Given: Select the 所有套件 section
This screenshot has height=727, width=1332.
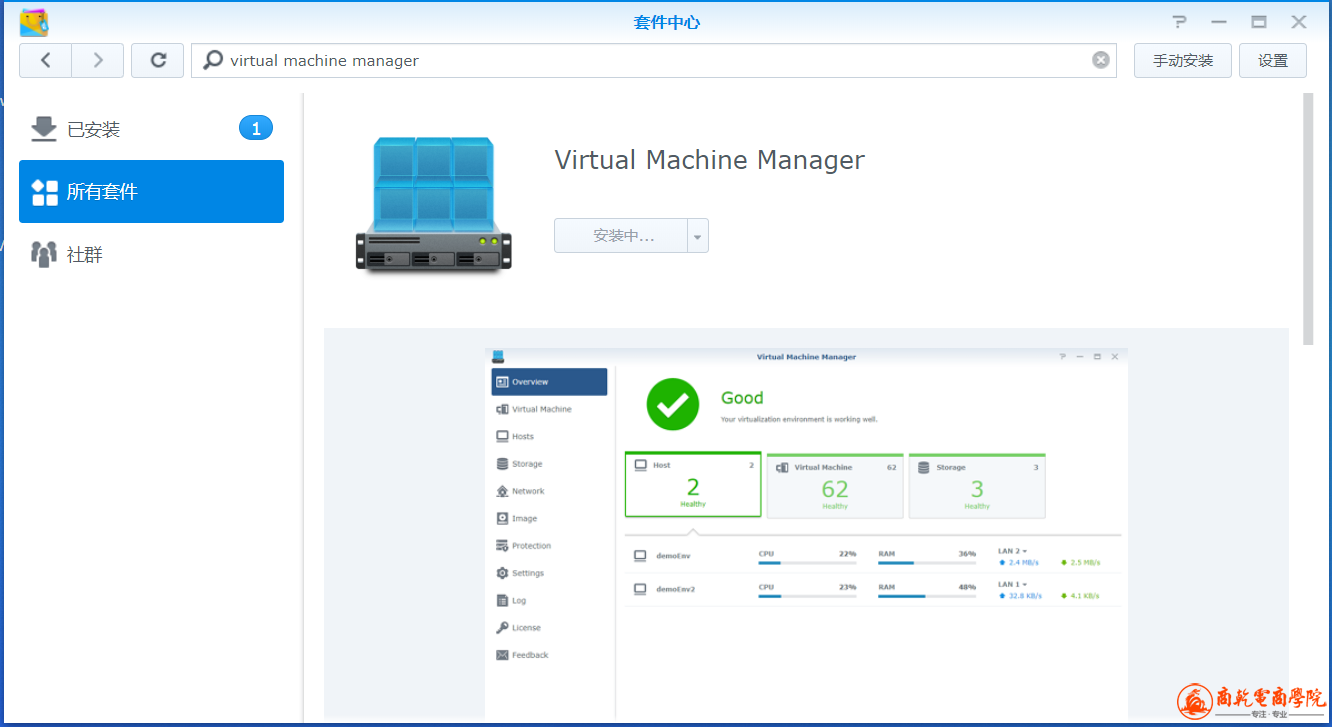Looking at the screenshot, I should coord(152,191).
